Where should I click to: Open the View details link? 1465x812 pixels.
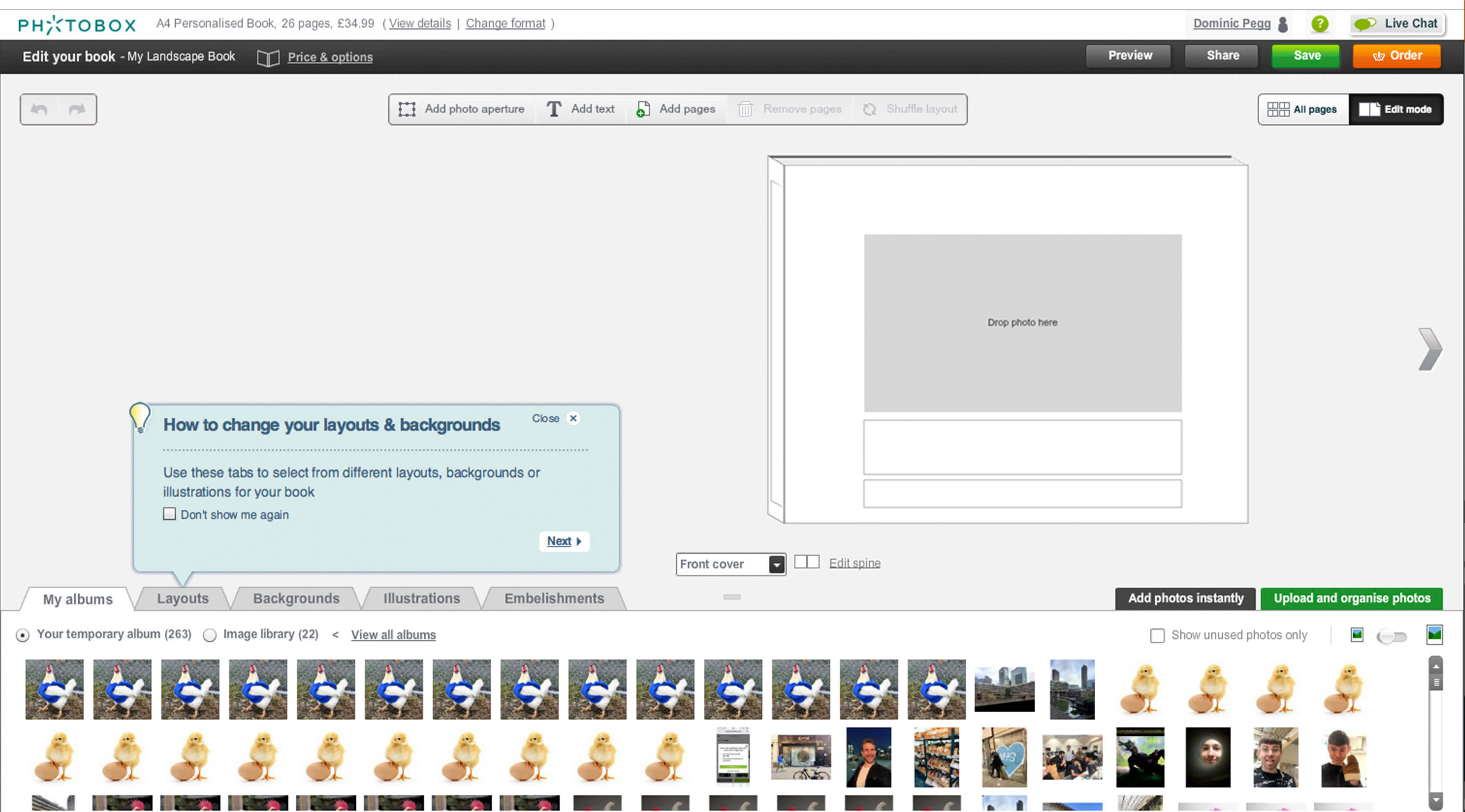point(420,24)
